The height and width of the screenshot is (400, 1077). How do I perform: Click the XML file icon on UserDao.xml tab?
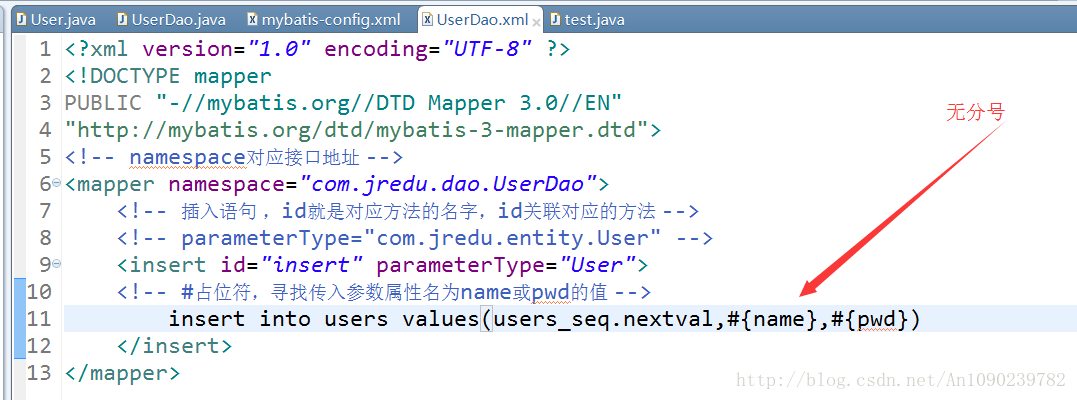427,20
